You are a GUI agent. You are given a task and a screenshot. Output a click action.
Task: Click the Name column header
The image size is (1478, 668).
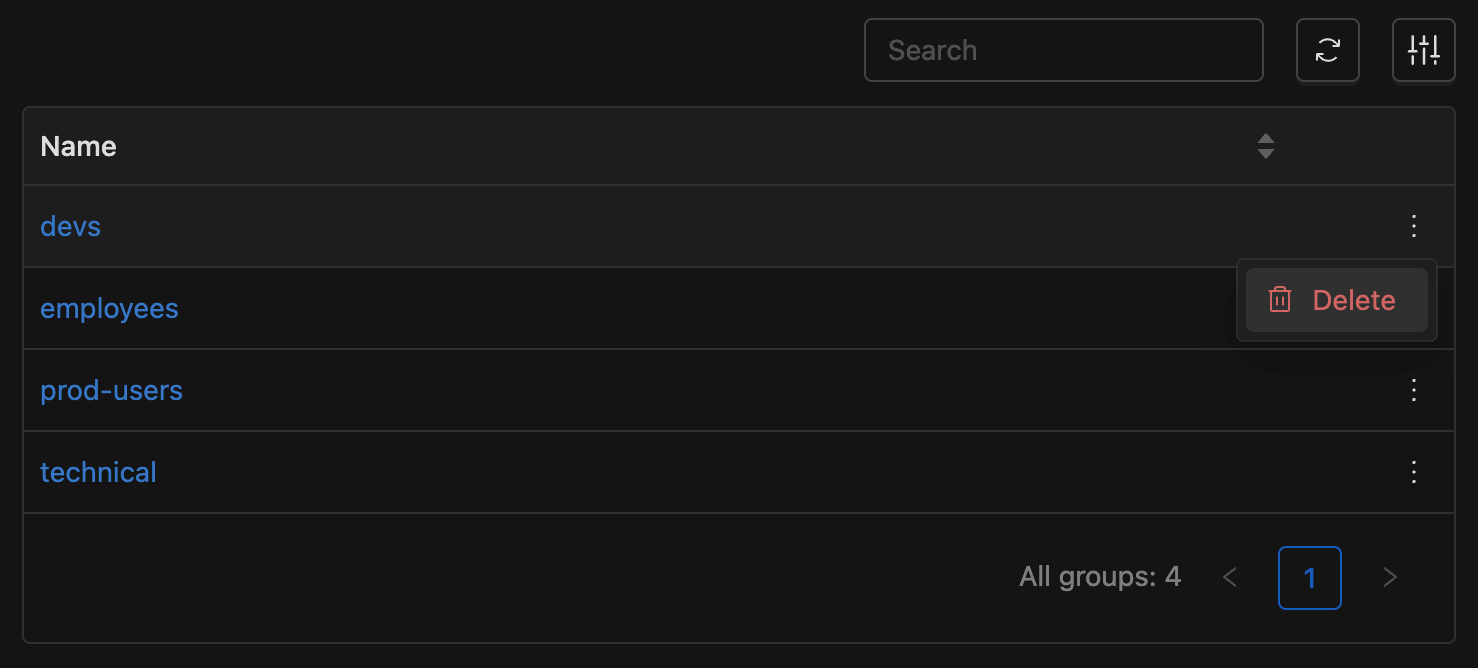[78, 146]
